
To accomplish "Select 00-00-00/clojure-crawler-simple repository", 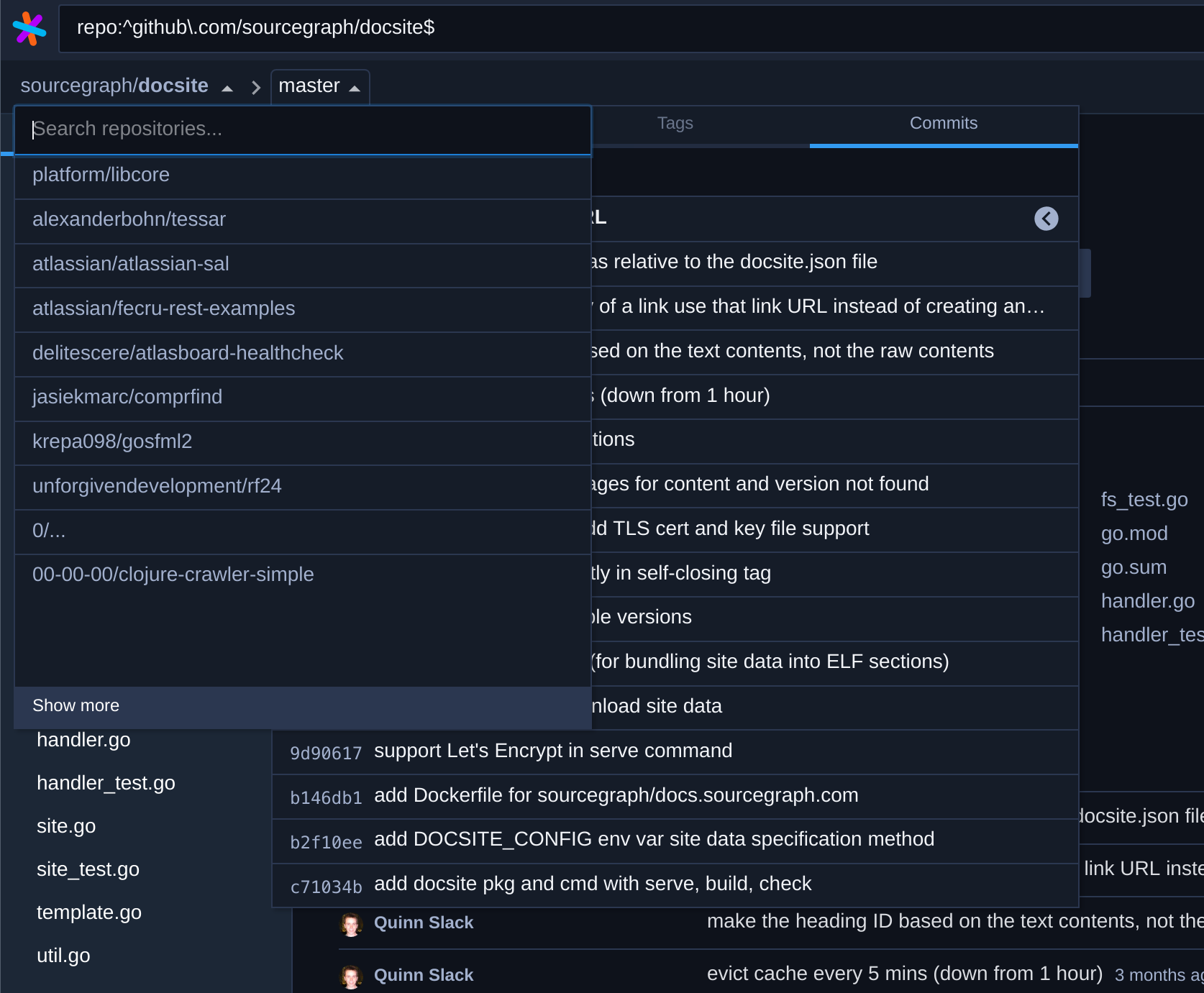I will tap(303, 575).
